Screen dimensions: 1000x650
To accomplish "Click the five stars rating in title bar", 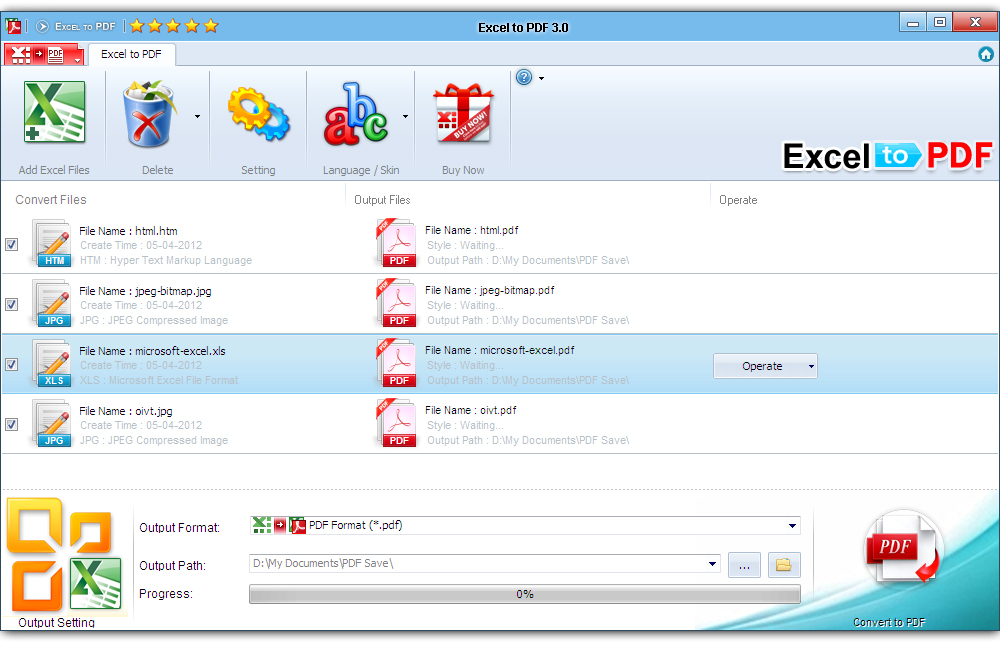I will (x=174, y=26).
